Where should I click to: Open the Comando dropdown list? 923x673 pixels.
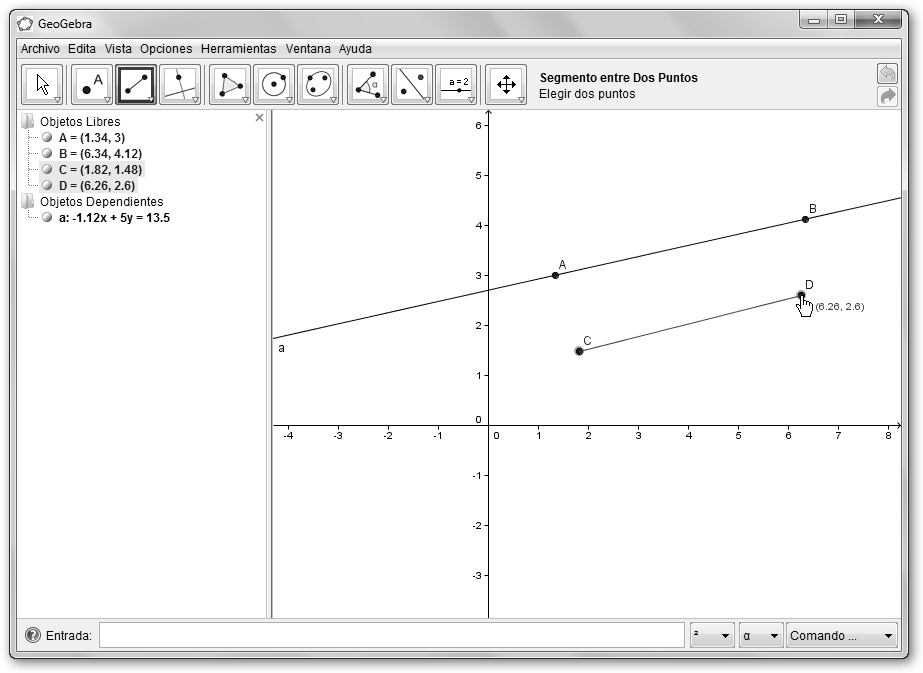point(841,636)
